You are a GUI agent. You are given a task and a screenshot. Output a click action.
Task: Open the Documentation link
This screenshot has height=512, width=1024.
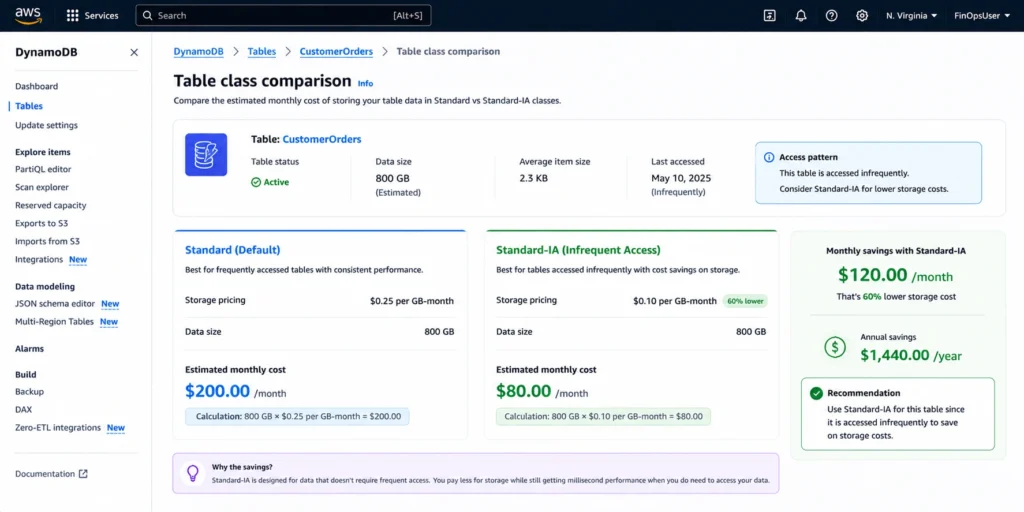tap(45, 474)
